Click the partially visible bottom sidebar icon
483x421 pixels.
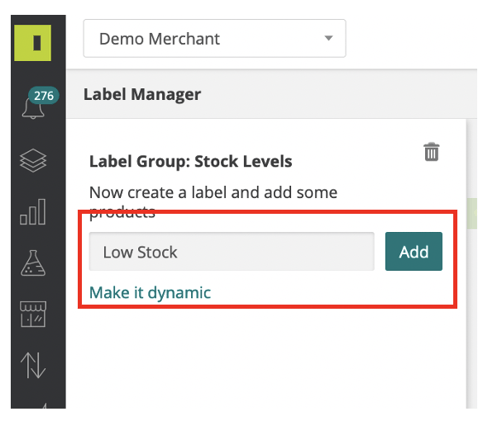pyautogui.click(x=43, y=406)
